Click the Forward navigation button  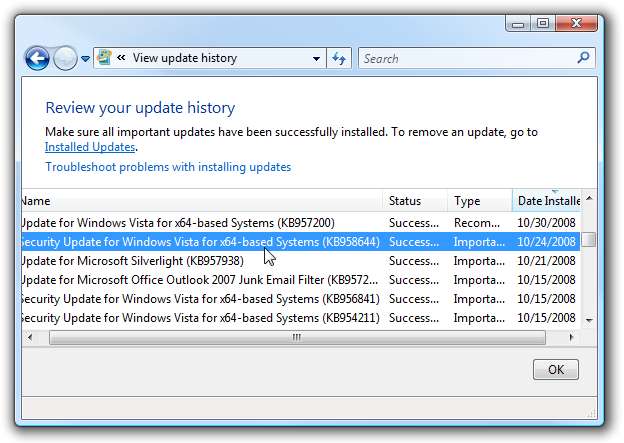click(65, 59)
